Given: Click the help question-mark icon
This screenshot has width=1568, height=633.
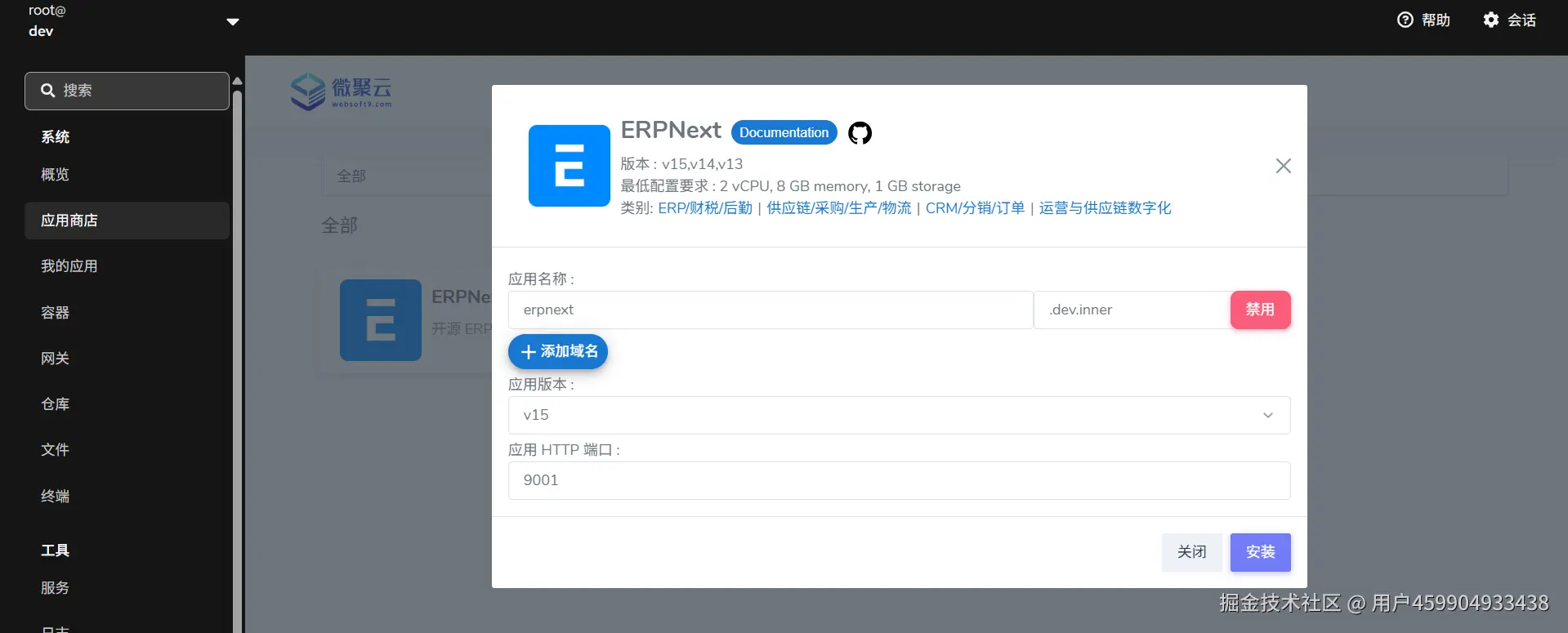Looking at the screenshot, I should pyautogui.click(x=1405, y=20).
